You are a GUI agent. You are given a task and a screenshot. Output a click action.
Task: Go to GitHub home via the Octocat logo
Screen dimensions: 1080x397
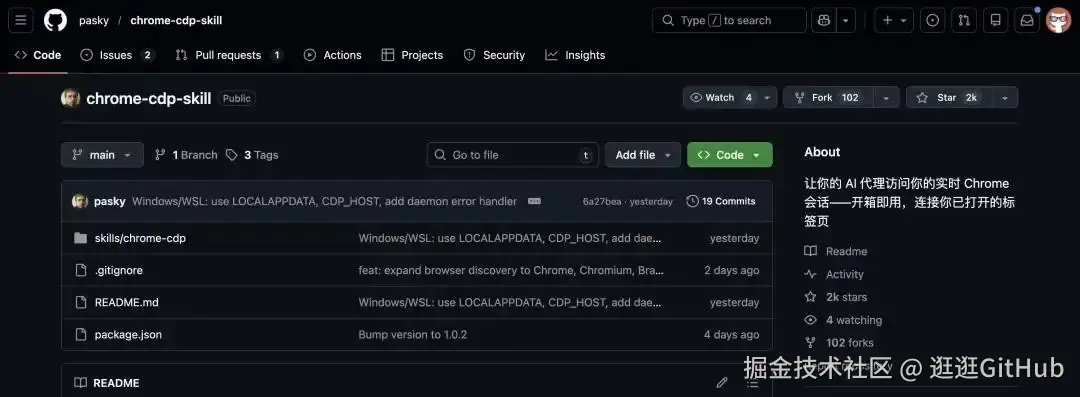(x=56, y=21)
